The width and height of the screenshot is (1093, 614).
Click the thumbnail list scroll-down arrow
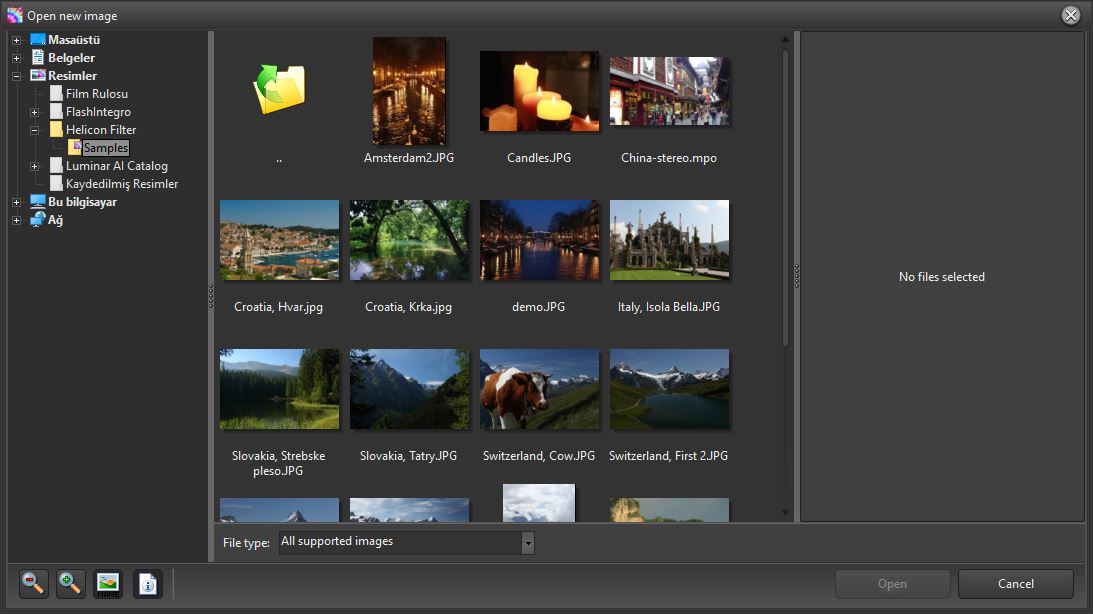click(x=786, y=513)
